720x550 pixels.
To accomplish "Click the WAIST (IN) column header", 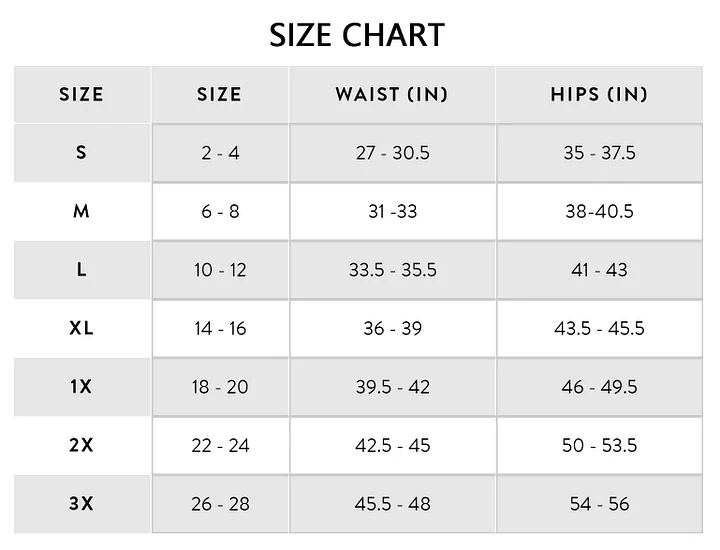I will tap(391, 95).
